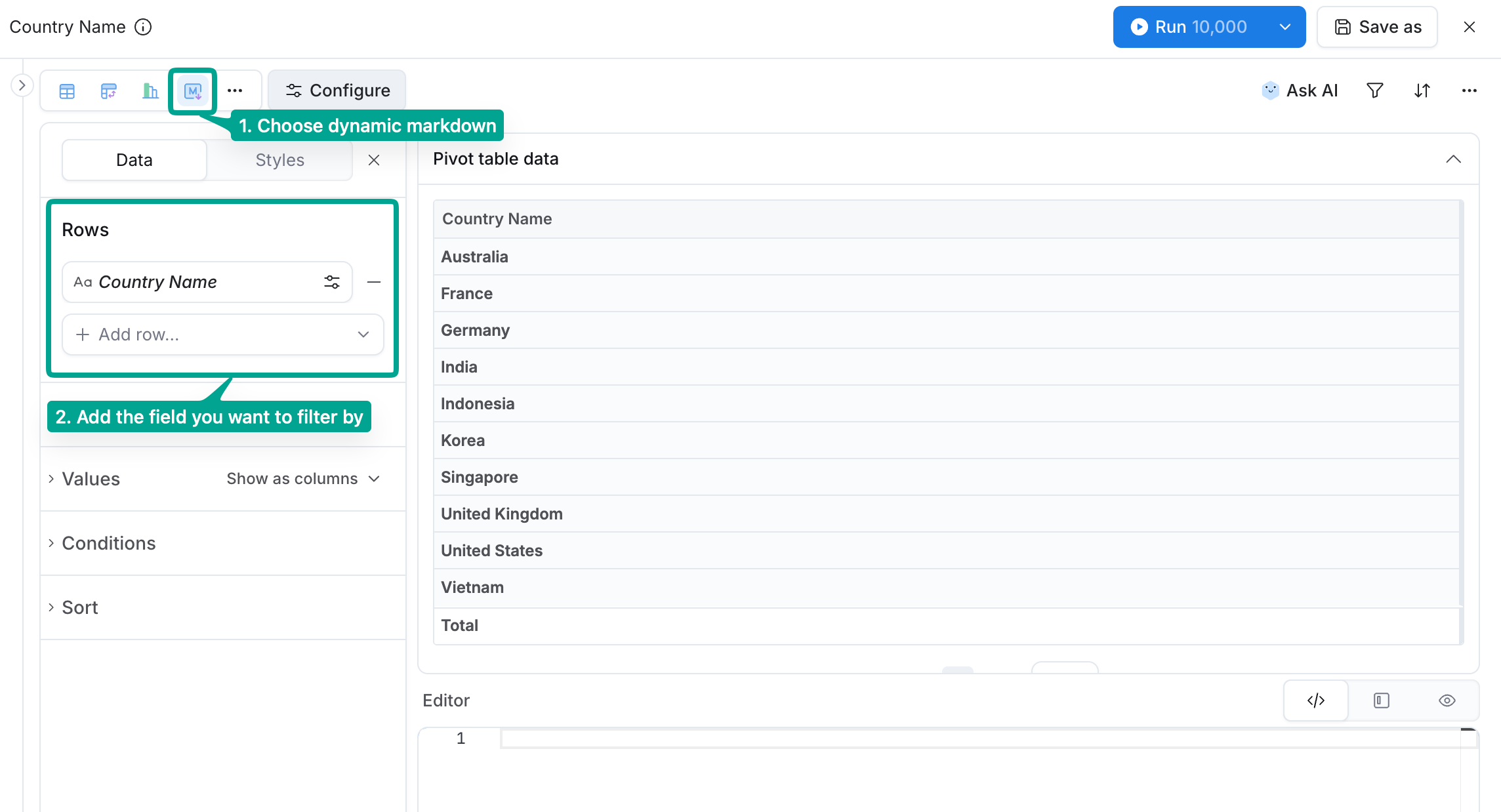
Task: Switch to the Styles tab
Action: pos(280,160)
